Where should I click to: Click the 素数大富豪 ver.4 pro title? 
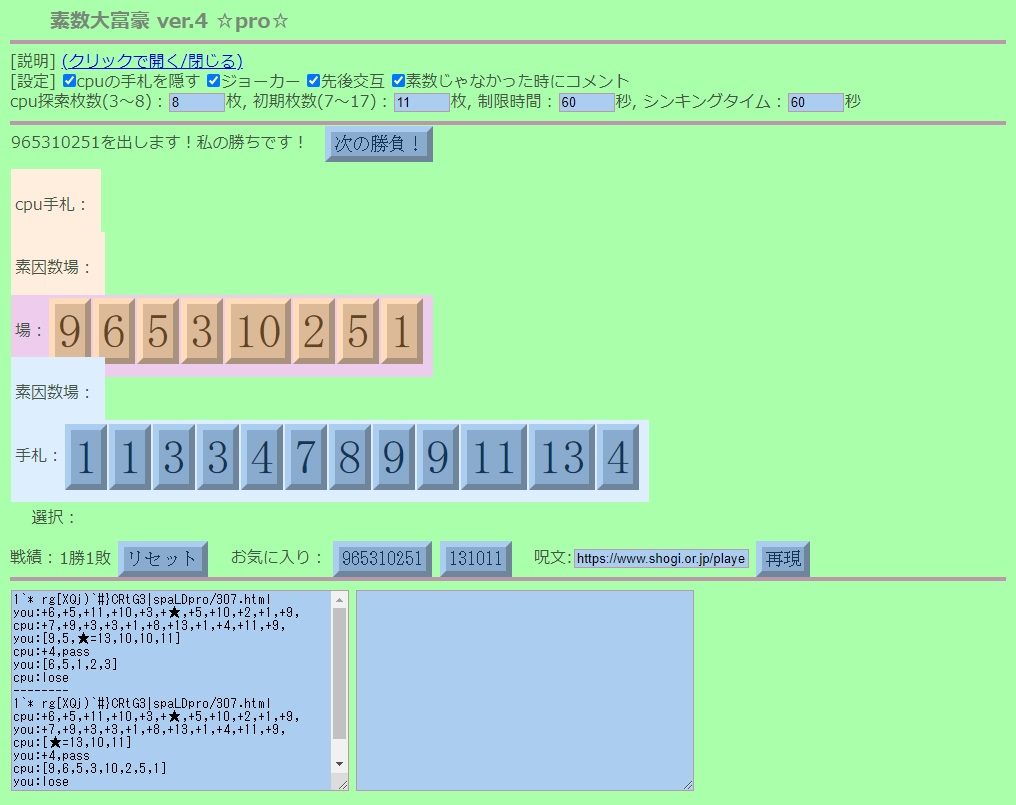(169, 21)
